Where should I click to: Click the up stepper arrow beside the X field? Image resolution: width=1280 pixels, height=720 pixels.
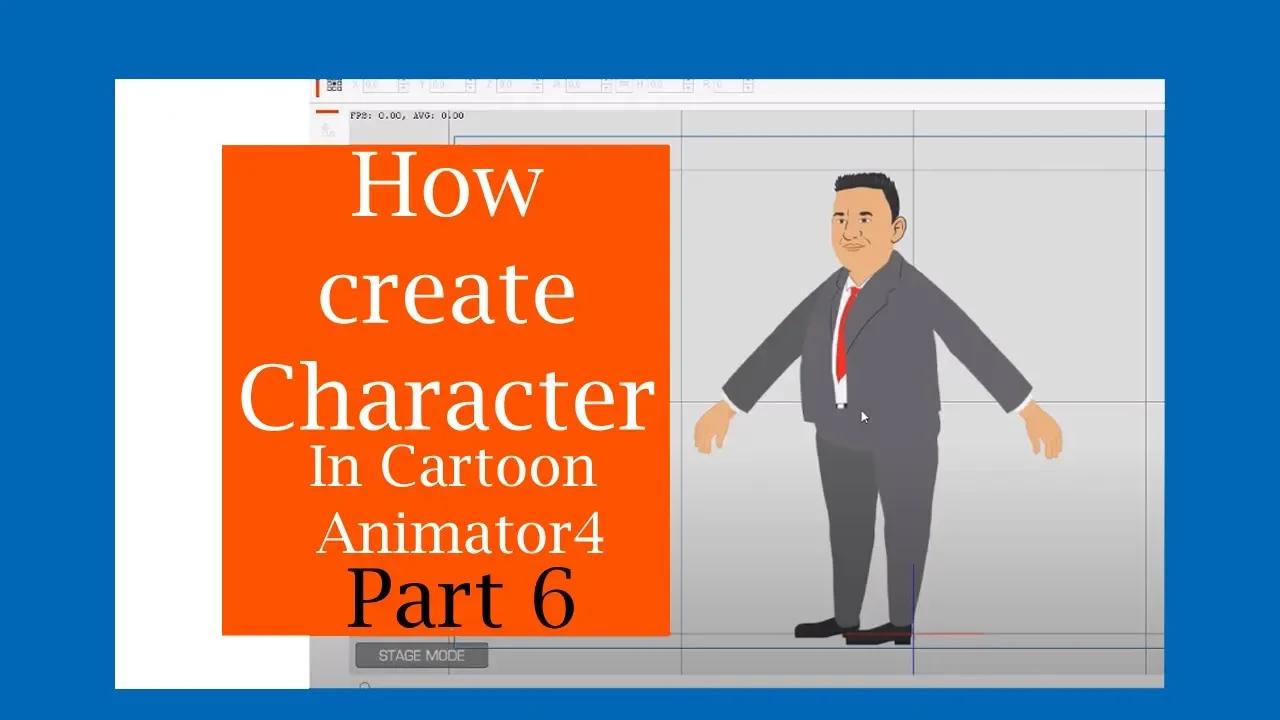coord(404,81)
